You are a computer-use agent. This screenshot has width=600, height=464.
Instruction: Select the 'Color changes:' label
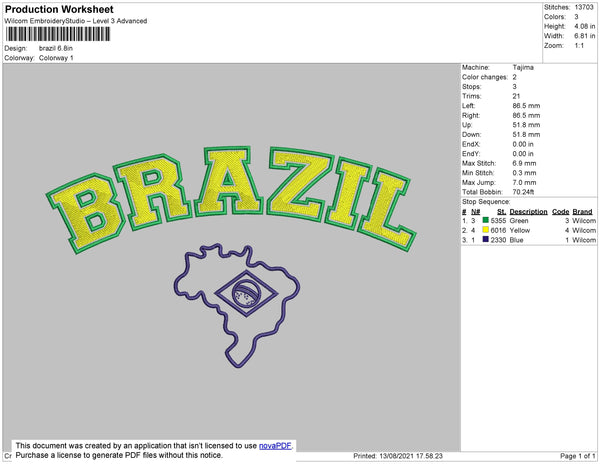click(x=485, y=77)
